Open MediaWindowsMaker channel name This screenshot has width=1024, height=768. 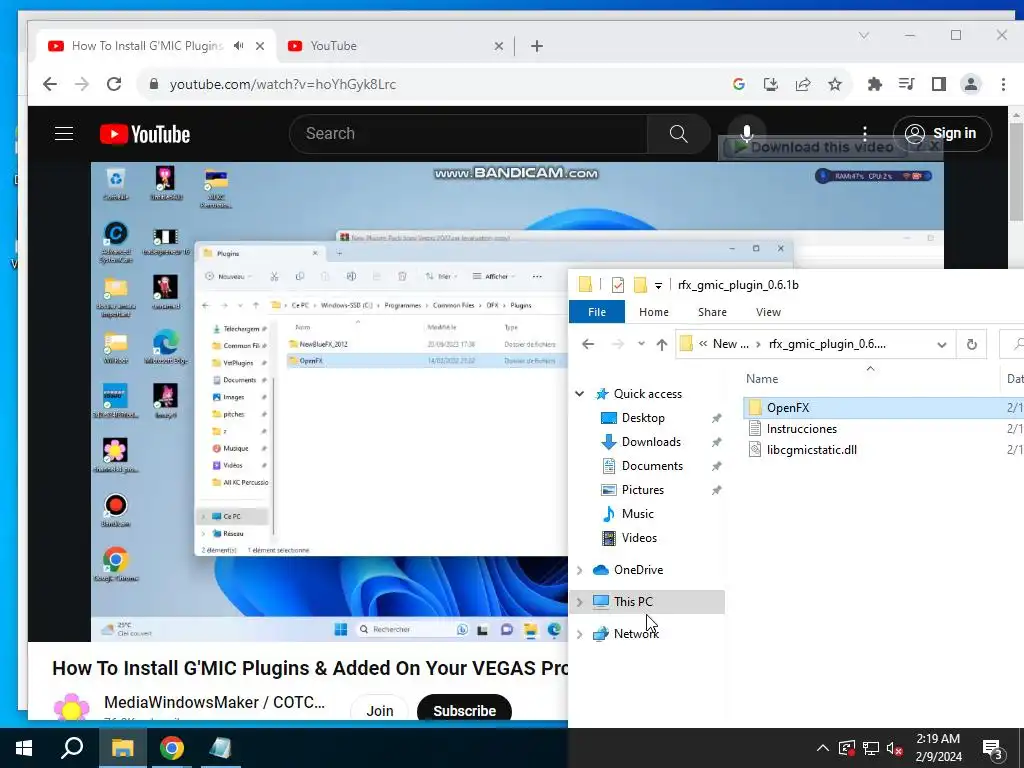(214, 702)
